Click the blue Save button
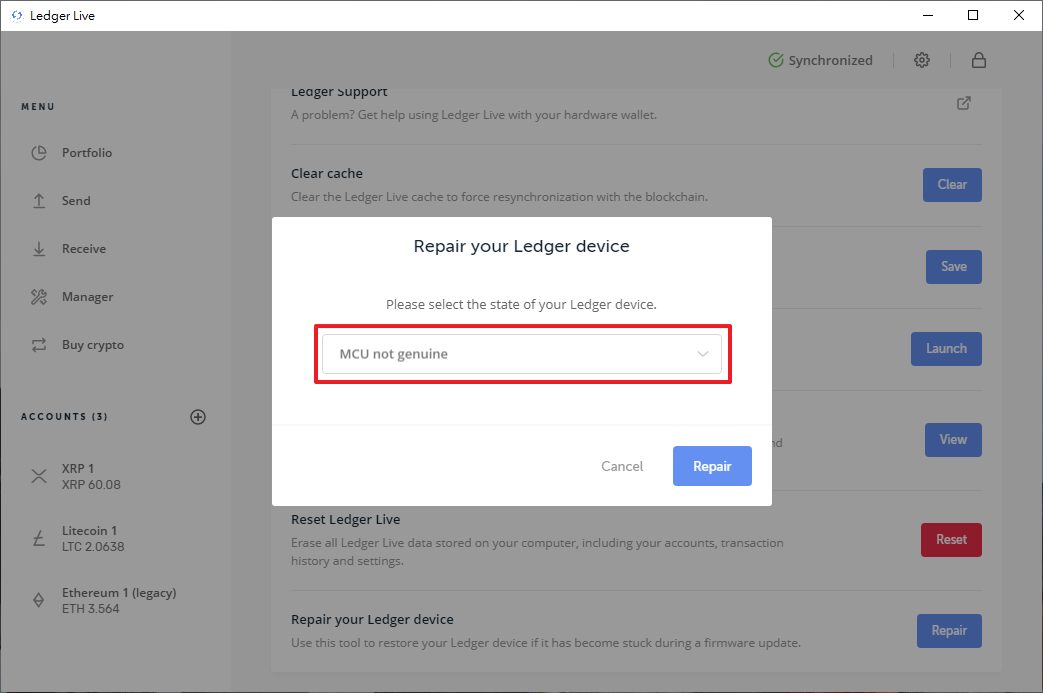Screen dimensions: 1043x693 click(953, 267)
